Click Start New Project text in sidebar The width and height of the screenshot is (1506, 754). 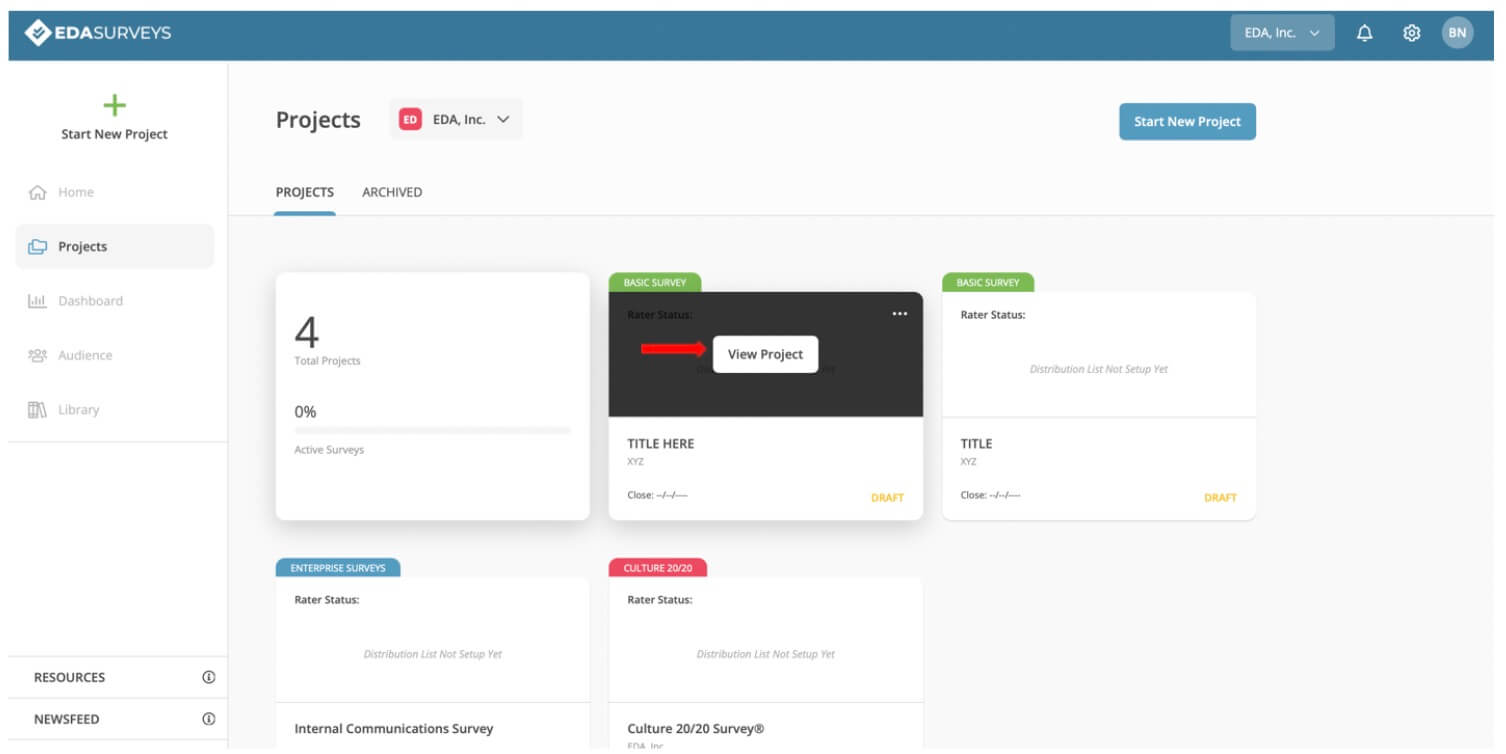click(115, 134)
